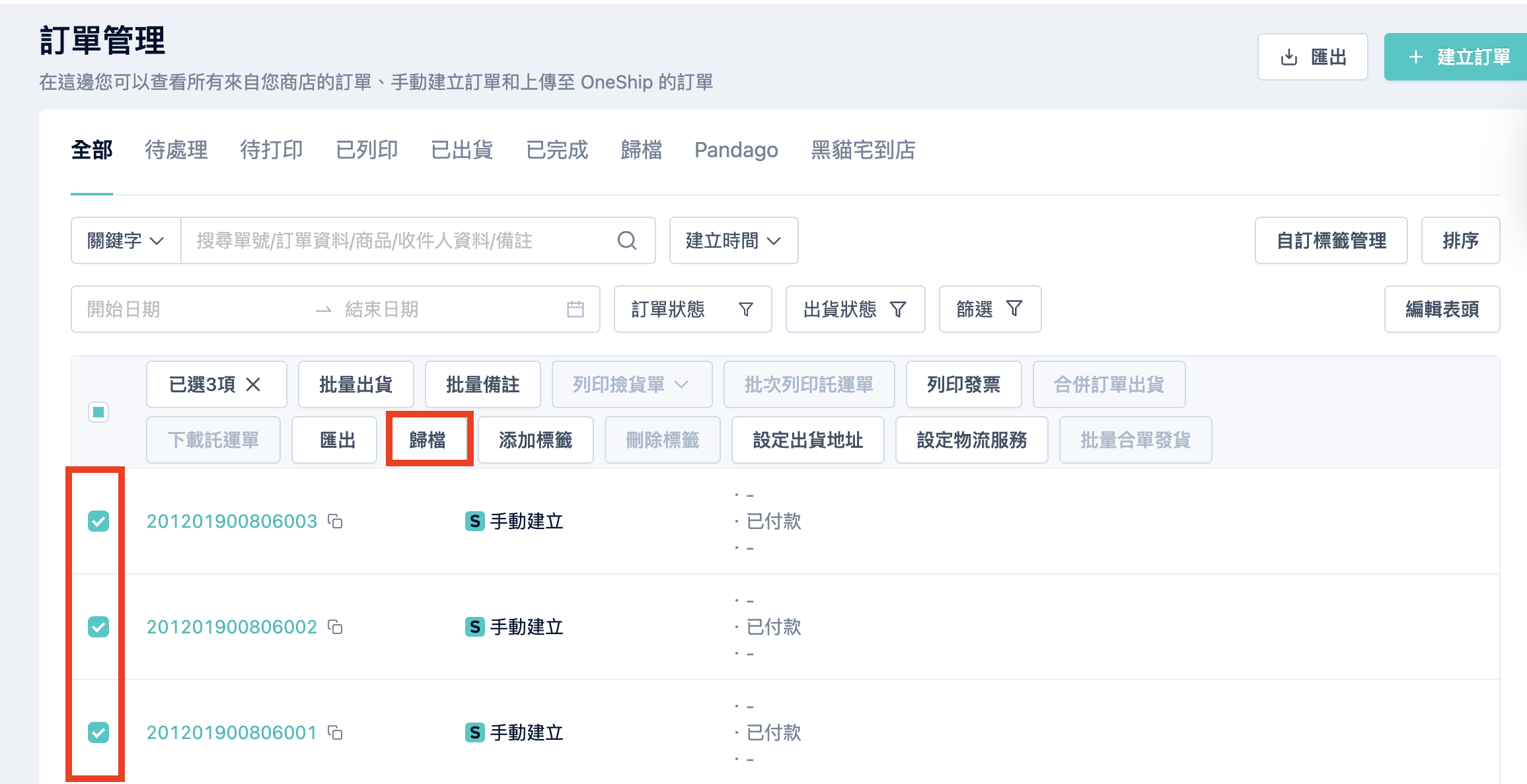Copy order number 201201900806003

coord(336,521)
